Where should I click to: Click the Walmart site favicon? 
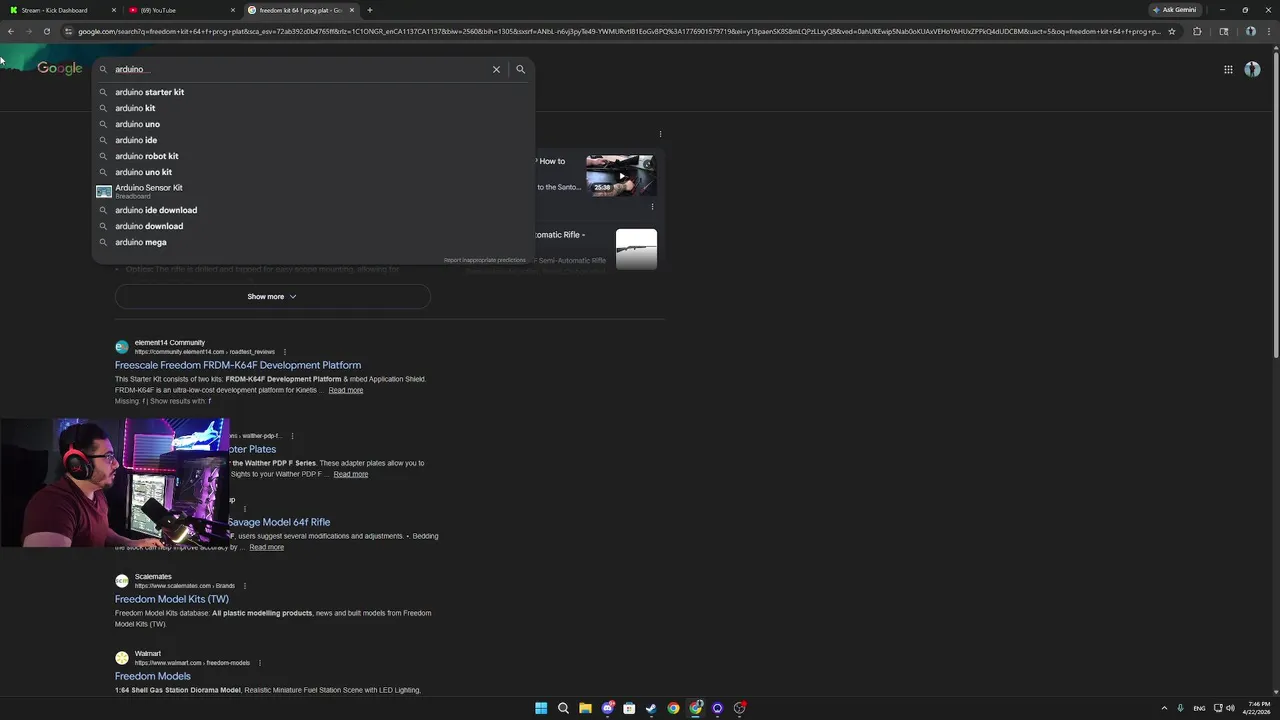click(122, 658)
